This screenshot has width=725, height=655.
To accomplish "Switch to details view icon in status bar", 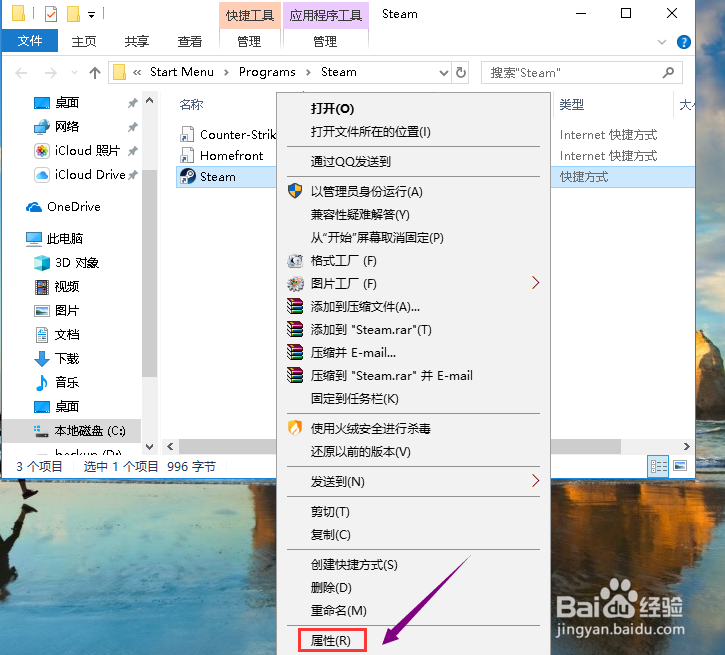I will pyautogui.click(x=659, y=466).
